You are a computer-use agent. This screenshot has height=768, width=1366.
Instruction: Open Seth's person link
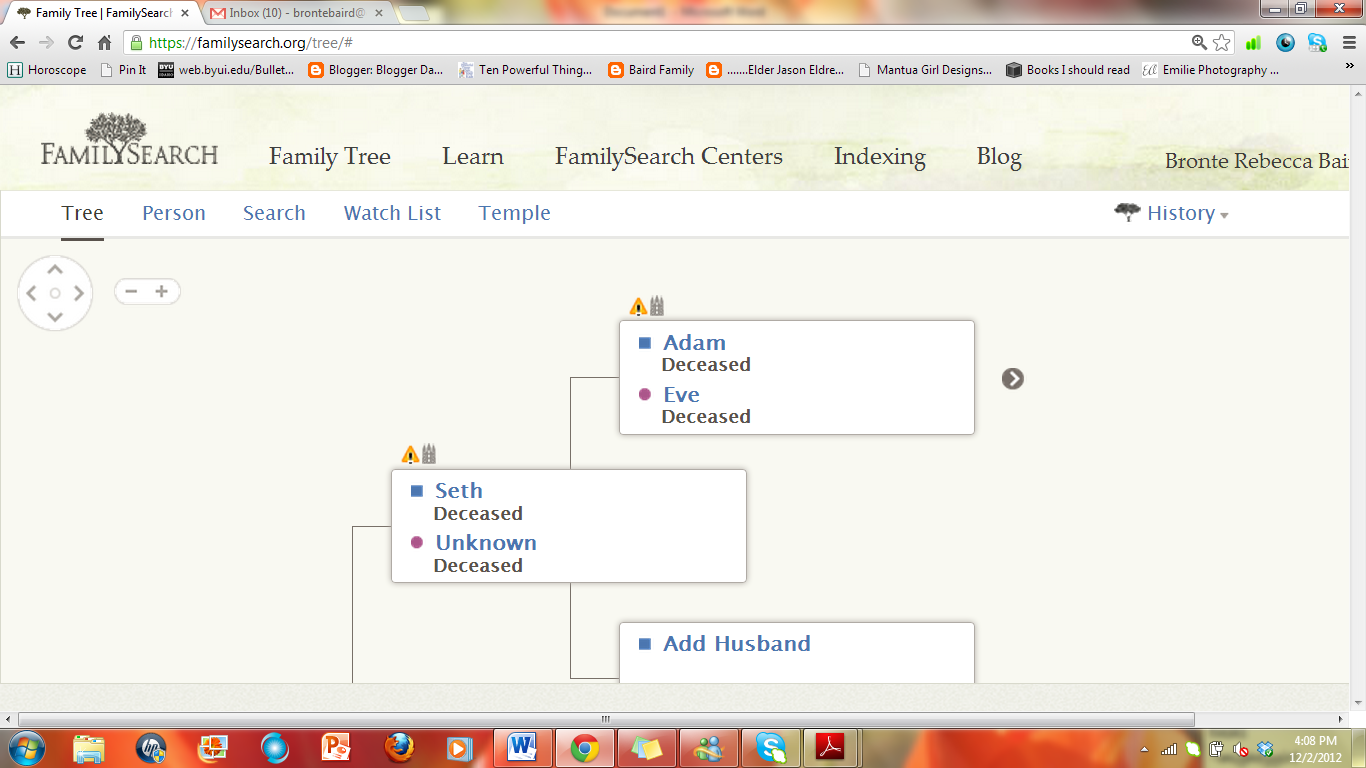coord(459,490)
